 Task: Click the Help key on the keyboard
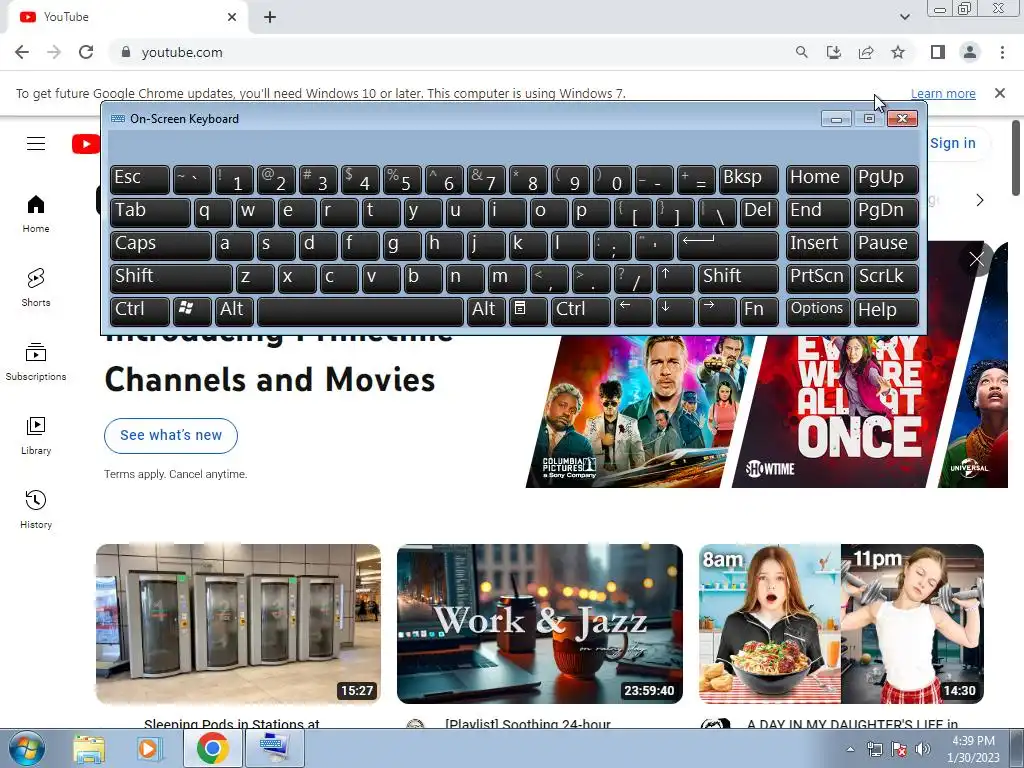click(x=886, y=310)
